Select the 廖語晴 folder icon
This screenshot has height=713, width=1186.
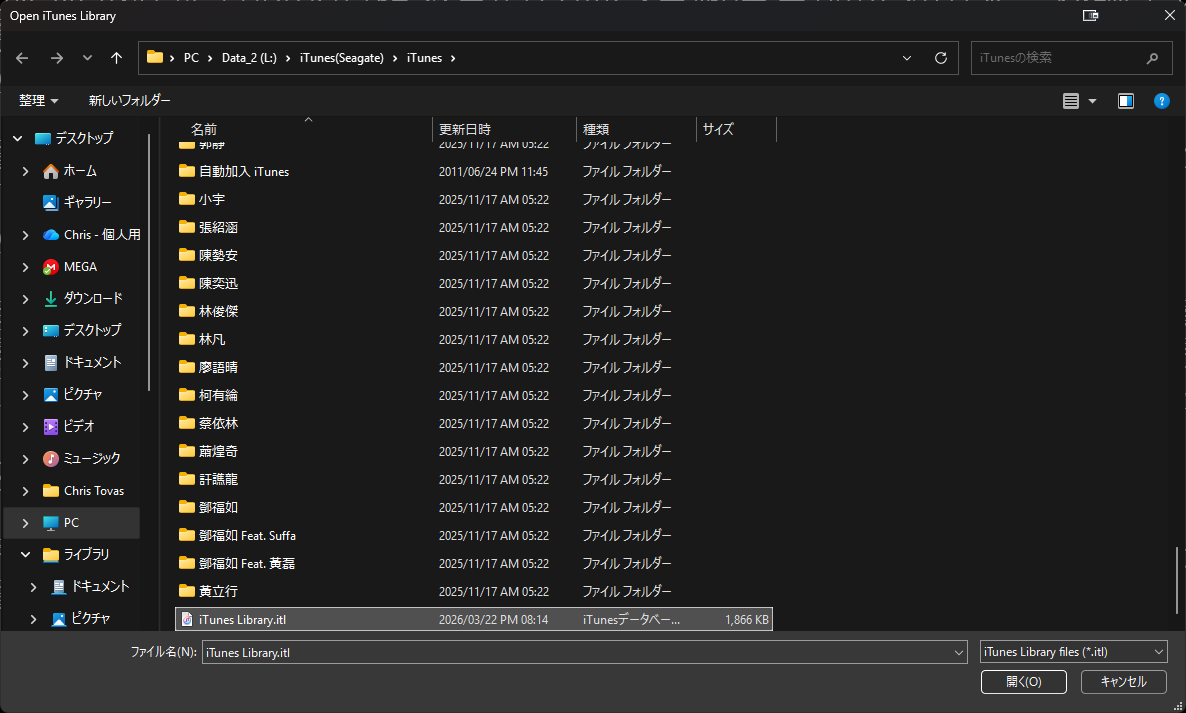[187, 367]
